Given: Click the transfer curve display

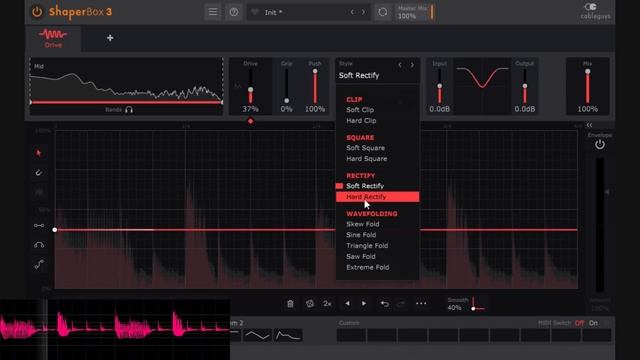Looking at the screenshot, I should tap(482, 86).
